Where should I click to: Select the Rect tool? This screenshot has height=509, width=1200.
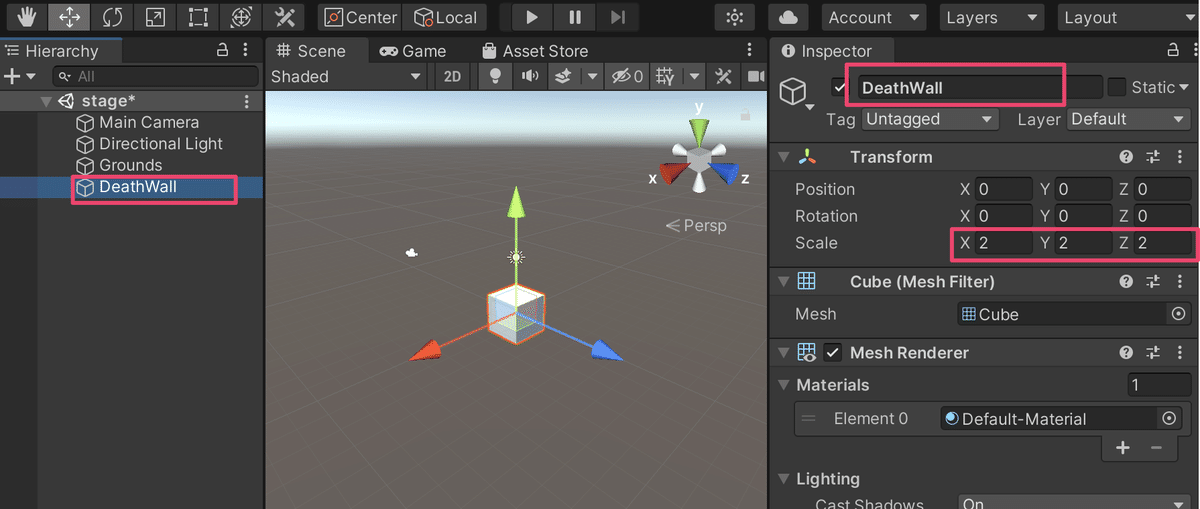click(198, 17)
